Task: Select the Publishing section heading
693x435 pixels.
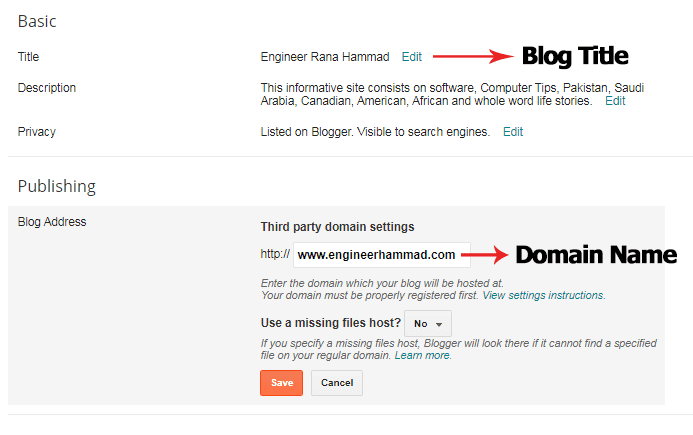Action: pyautogui.click(x=57, y=186)
